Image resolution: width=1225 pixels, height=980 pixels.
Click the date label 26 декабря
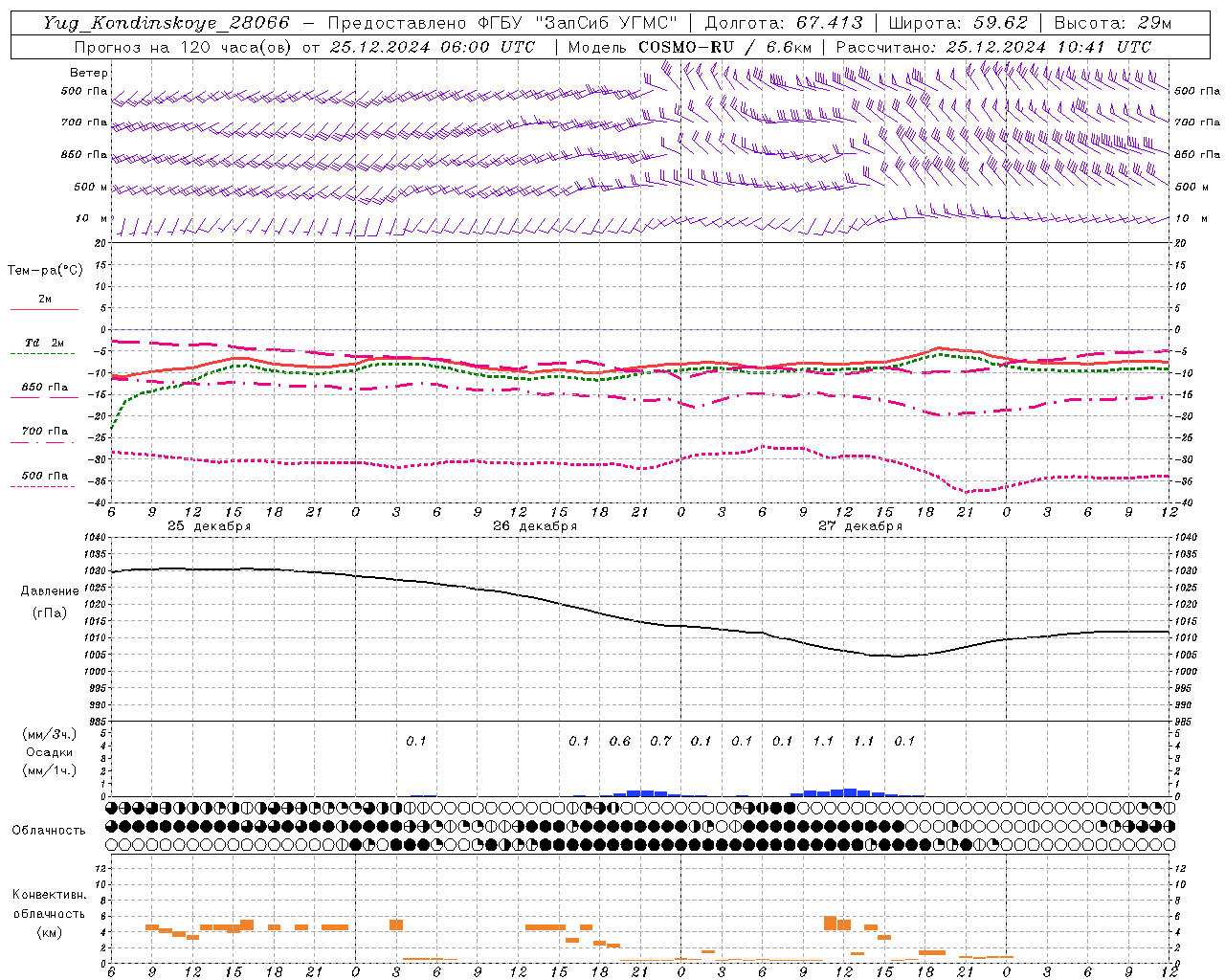tap(535, 526)
